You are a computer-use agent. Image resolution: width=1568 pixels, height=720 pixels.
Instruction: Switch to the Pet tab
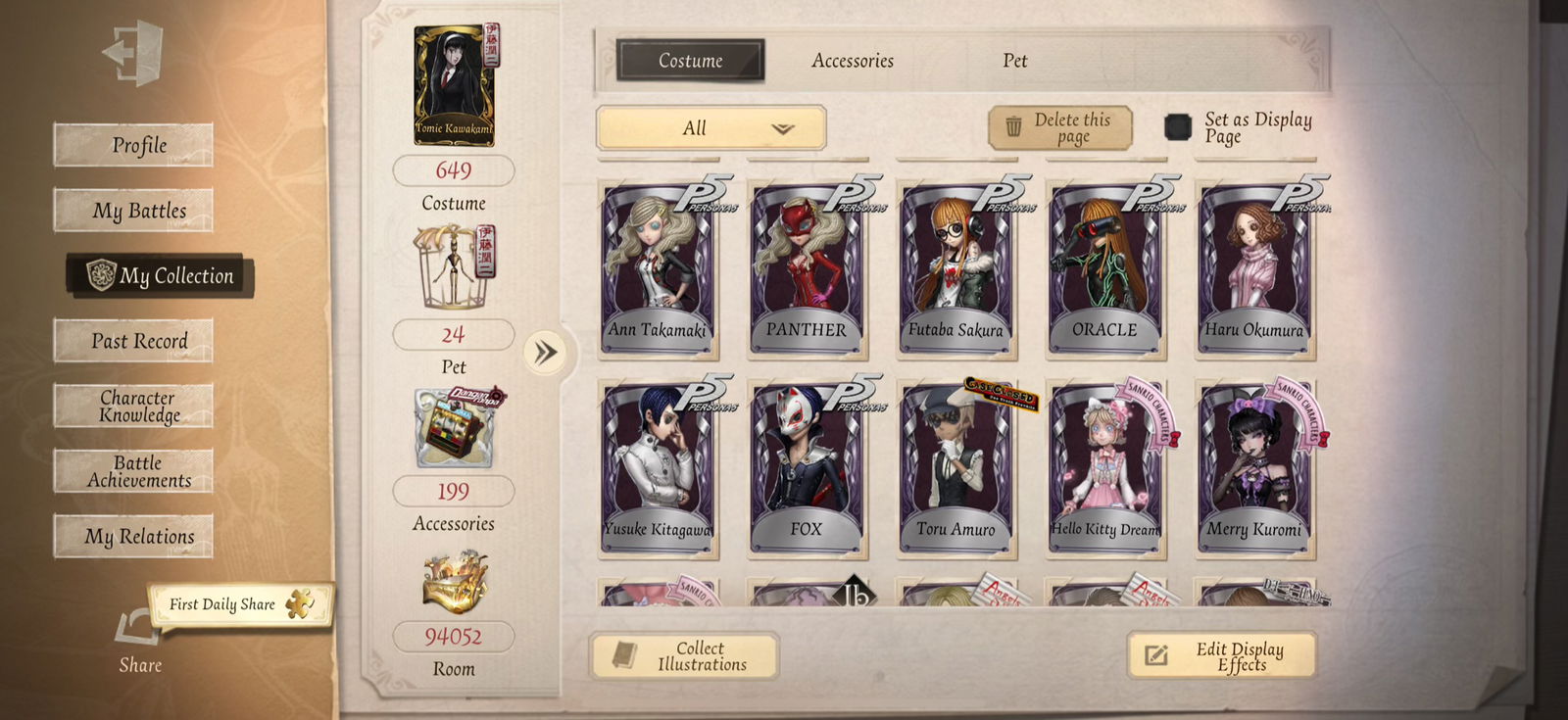pos(1015,61)
